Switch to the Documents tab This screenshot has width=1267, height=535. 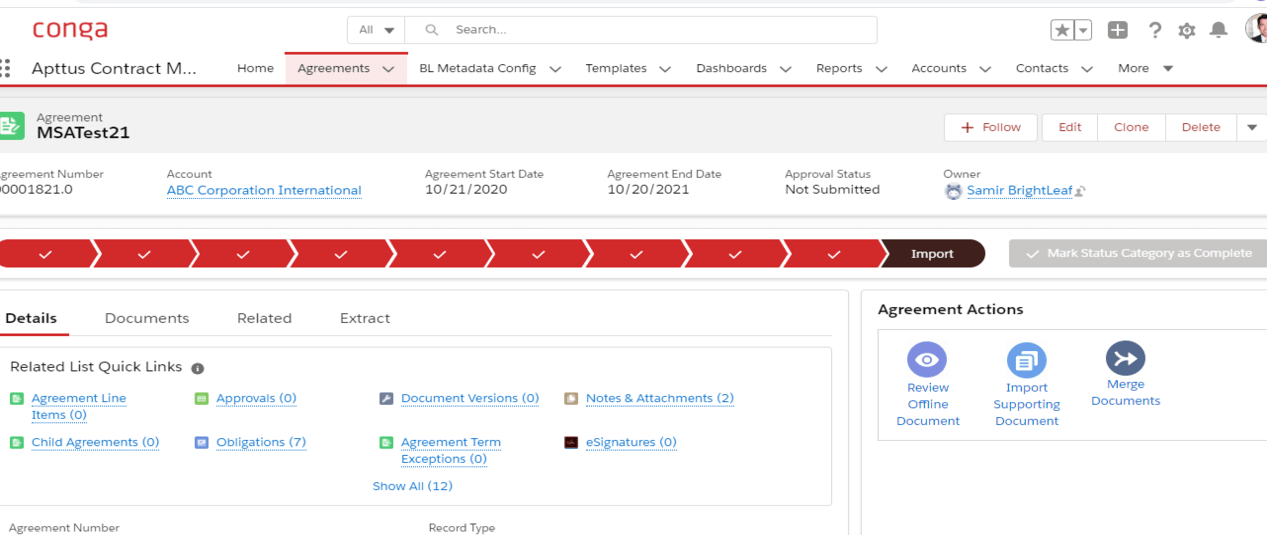pyautogui.click(x=147, y=318)
